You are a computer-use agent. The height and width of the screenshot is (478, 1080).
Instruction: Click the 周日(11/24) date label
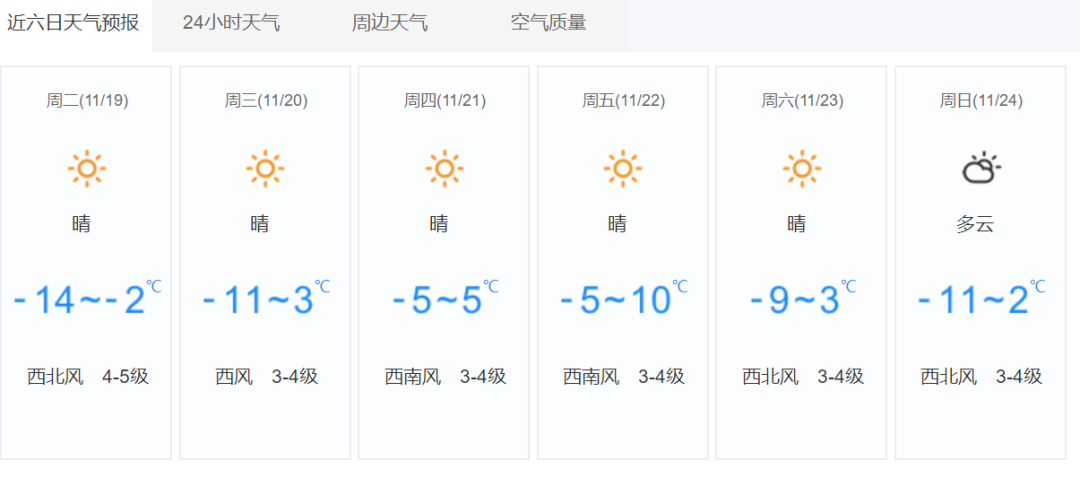click(981, 100)
